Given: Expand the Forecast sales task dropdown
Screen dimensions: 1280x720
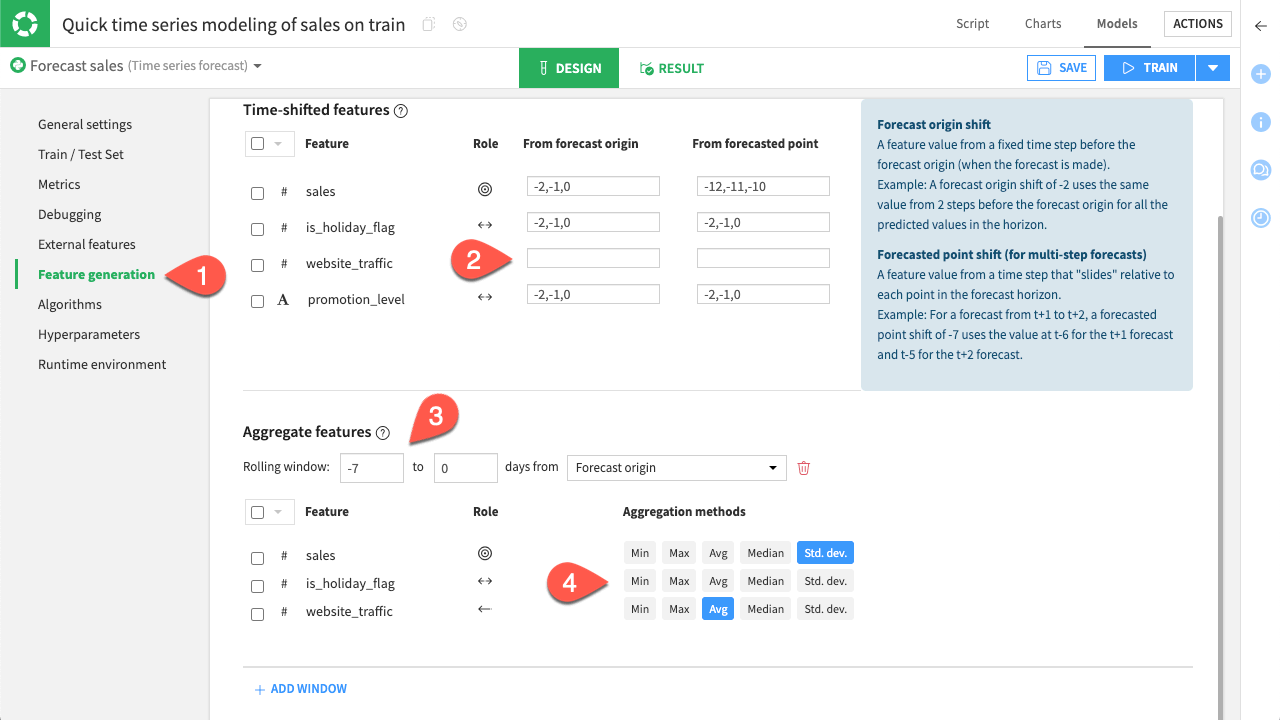Looking at the screenshot, I should [257, 66].
